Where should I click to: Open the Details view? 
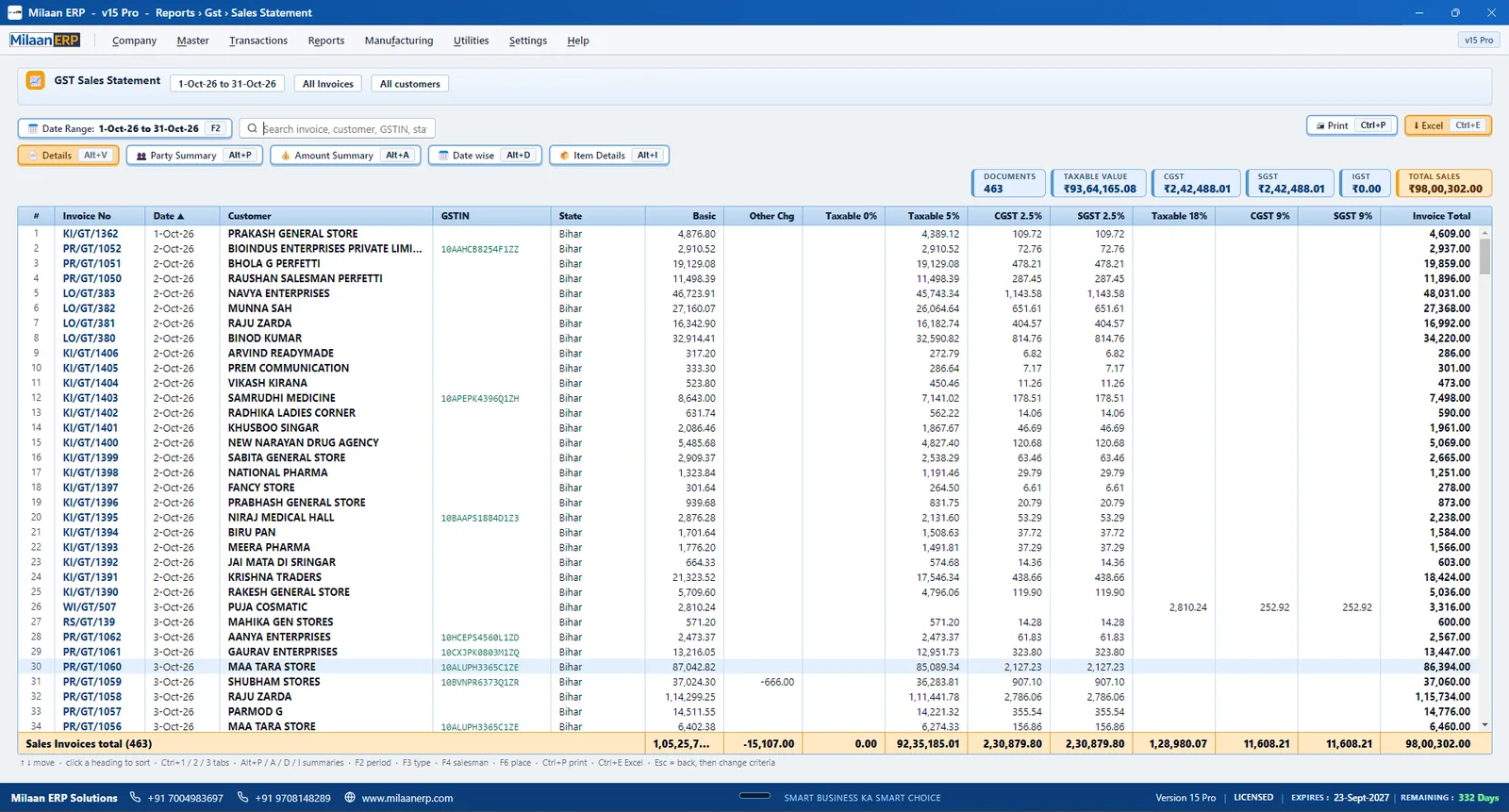pyautogui.click(x=68, y=156)
